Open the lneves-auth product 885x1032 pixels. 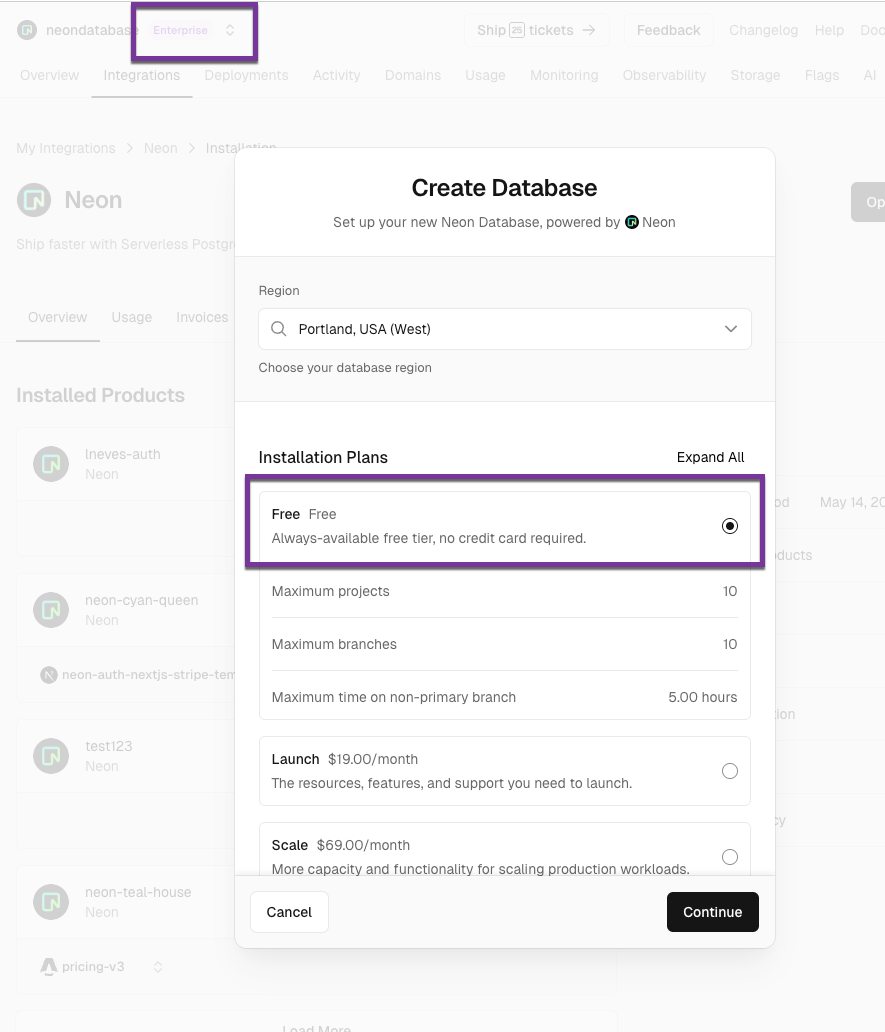[122, 454]
